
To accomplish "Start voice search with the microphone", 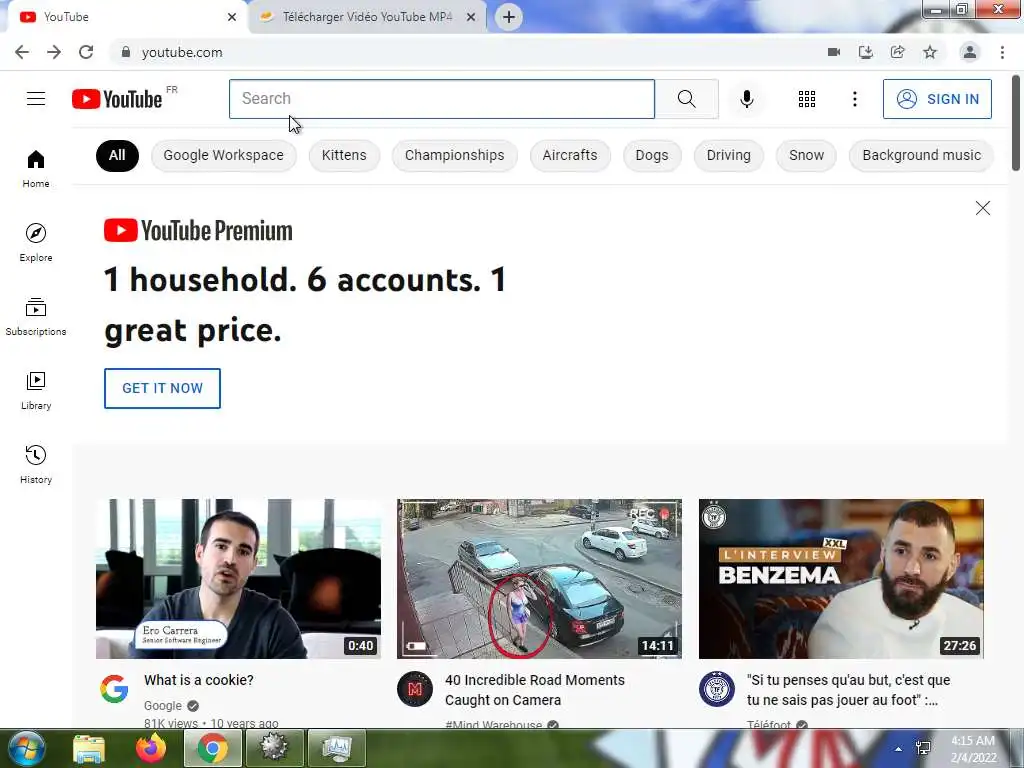I will (x=746, y=99).
